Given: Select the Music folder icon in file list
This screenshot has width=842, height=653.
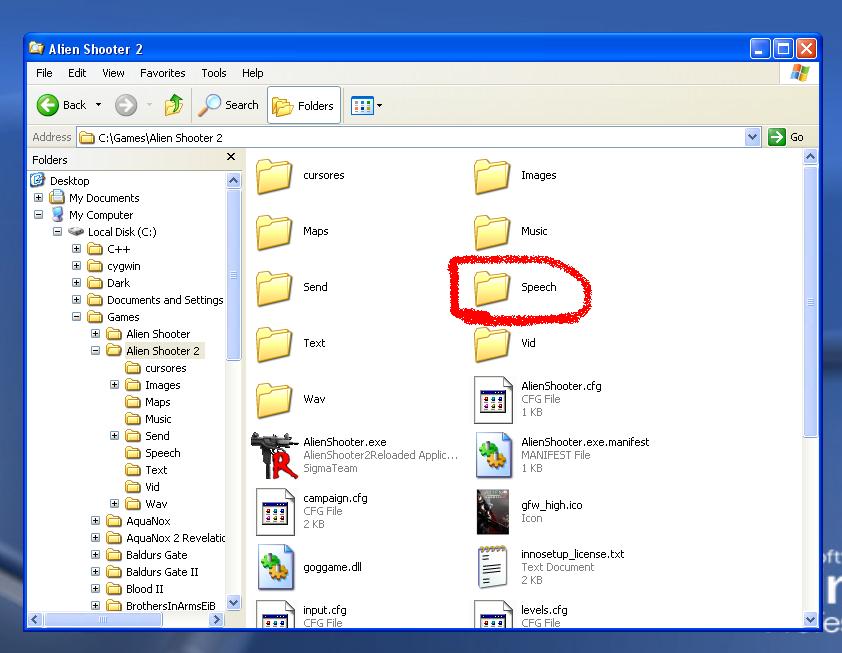Looking at the screenshot, I should tap(492, 232).
